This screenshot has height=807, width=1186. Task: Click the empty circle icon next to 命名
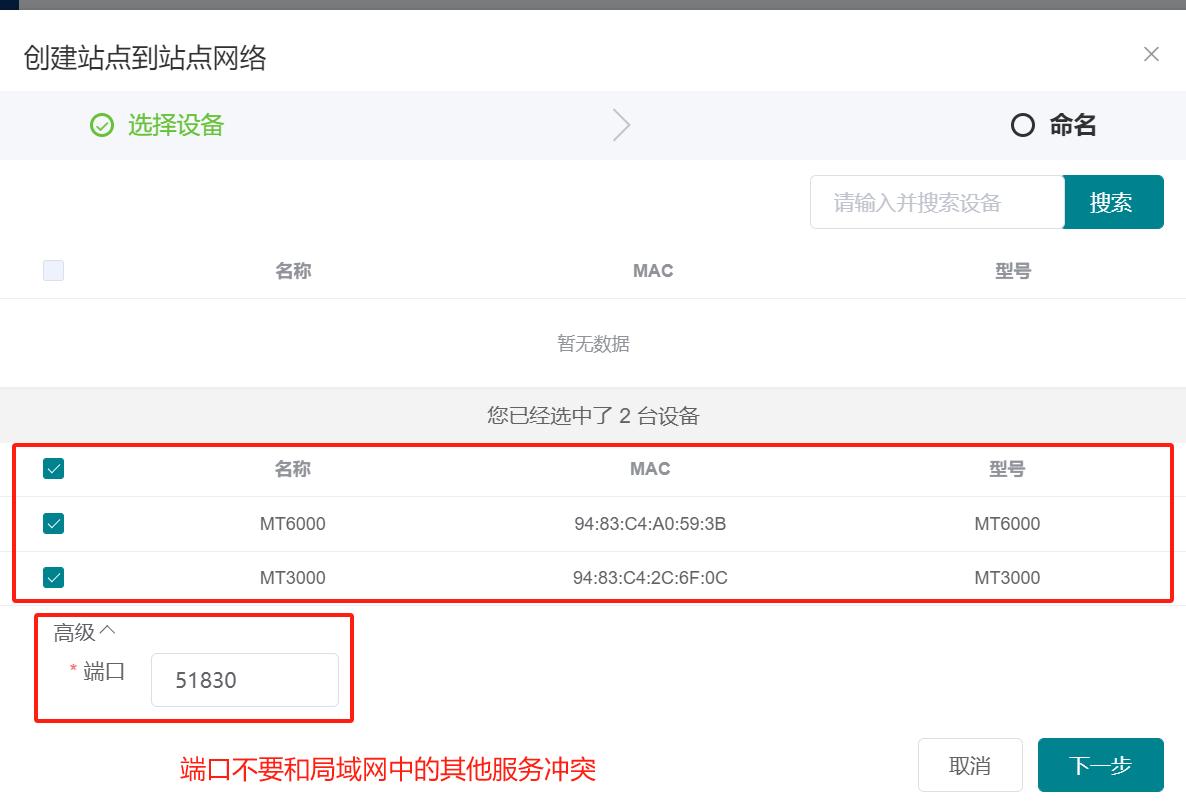point(1022,124)
